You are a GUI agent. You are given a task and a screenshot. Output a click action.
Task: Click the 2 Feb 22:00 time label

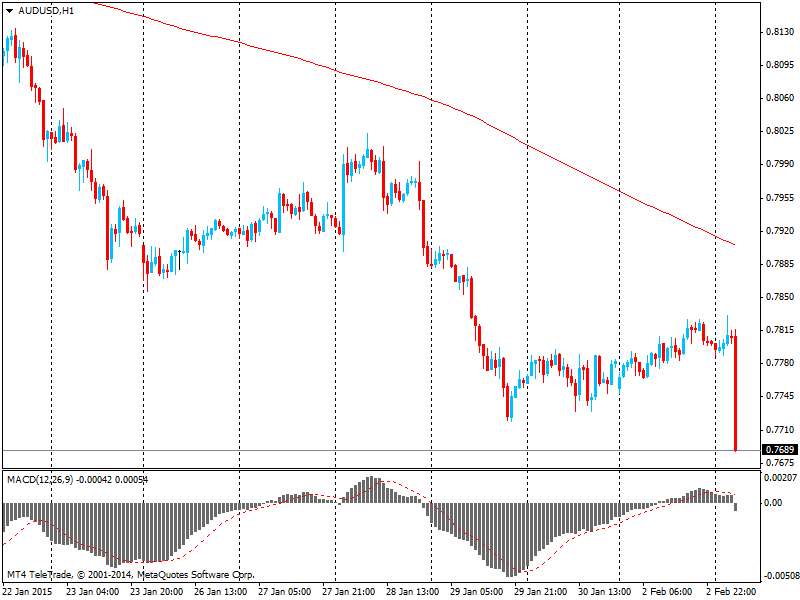pyautogui.click(x=734, y=591)
